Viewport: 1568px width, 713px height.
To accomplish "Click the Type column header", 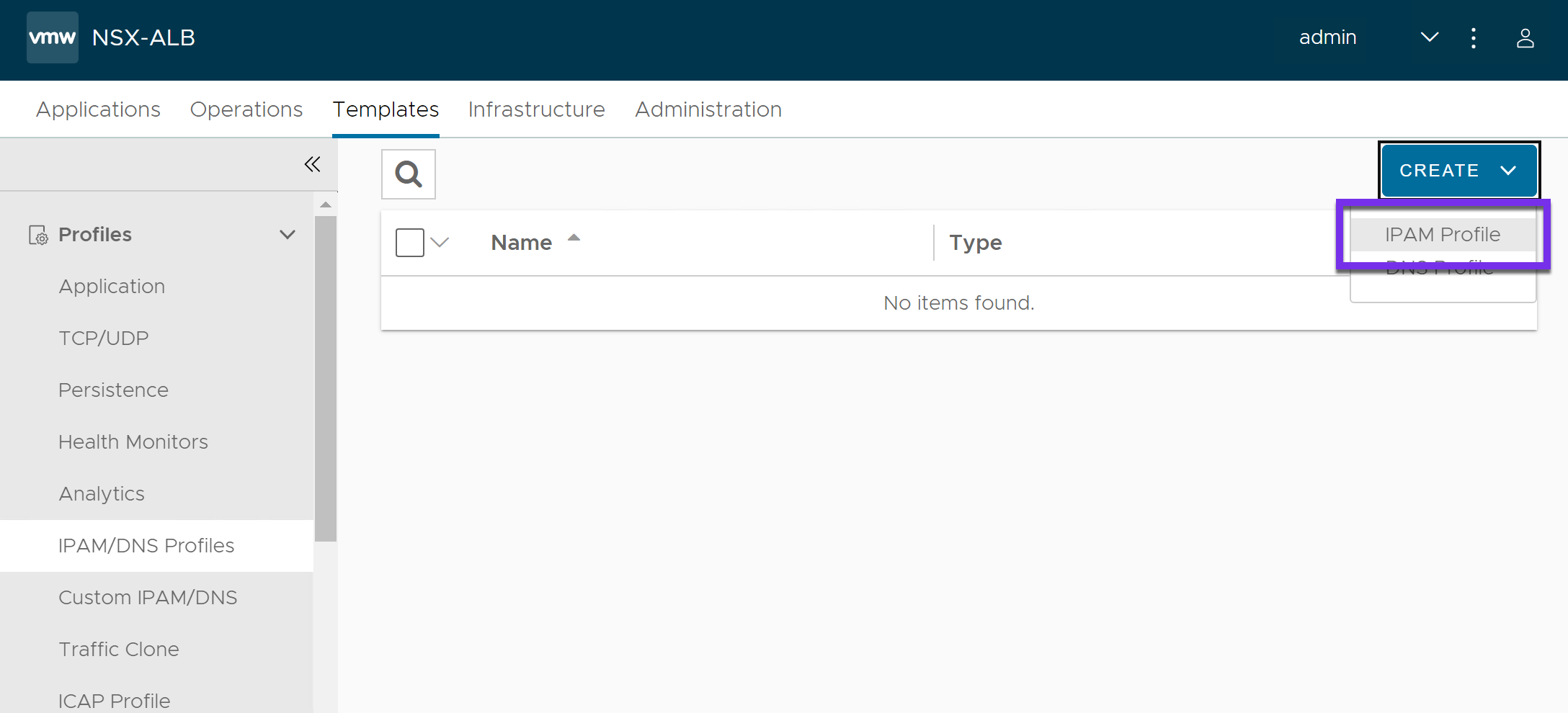I will click(975, 243).
